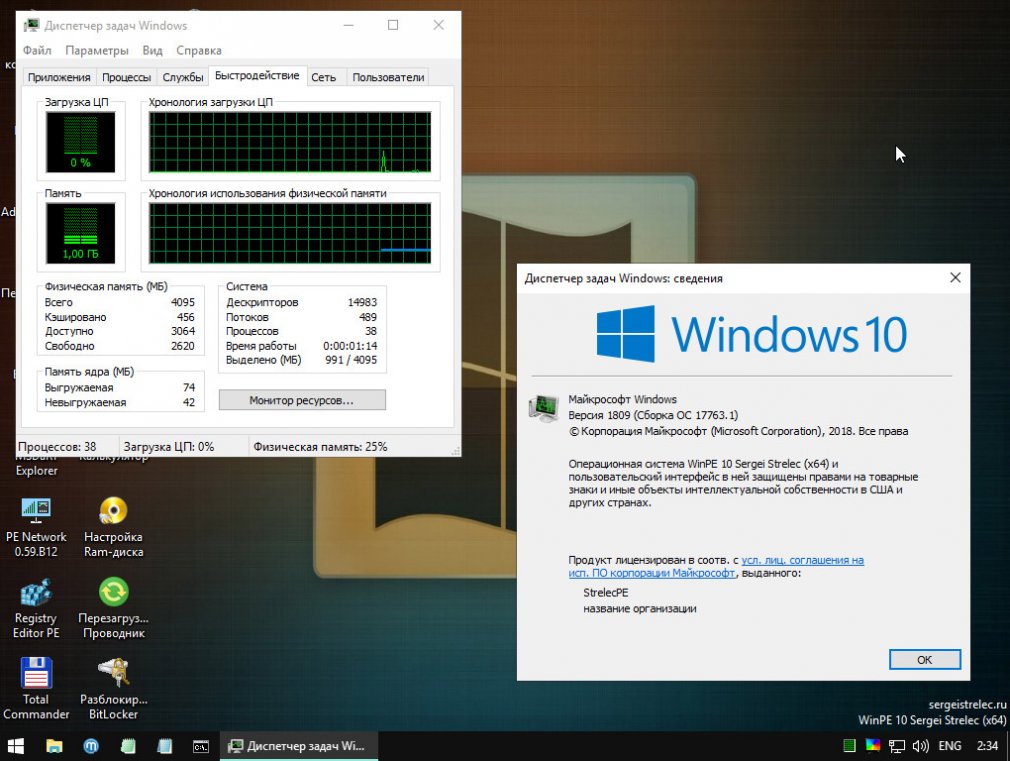Open the Microsoft software license terms link
This screenshot has width=1010, height=761.
[x=716, y=566]
